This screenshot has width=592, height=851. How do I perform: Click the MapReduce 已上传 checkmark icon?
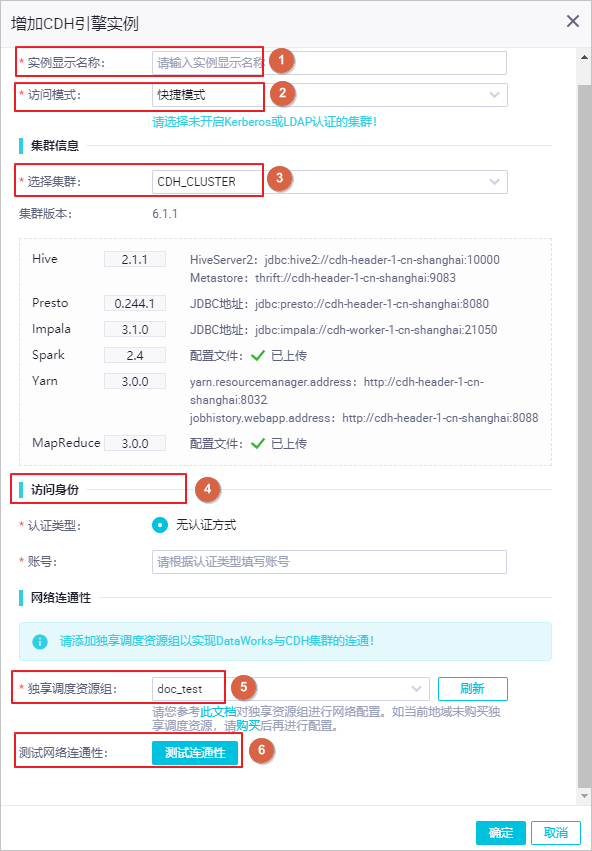258,443
